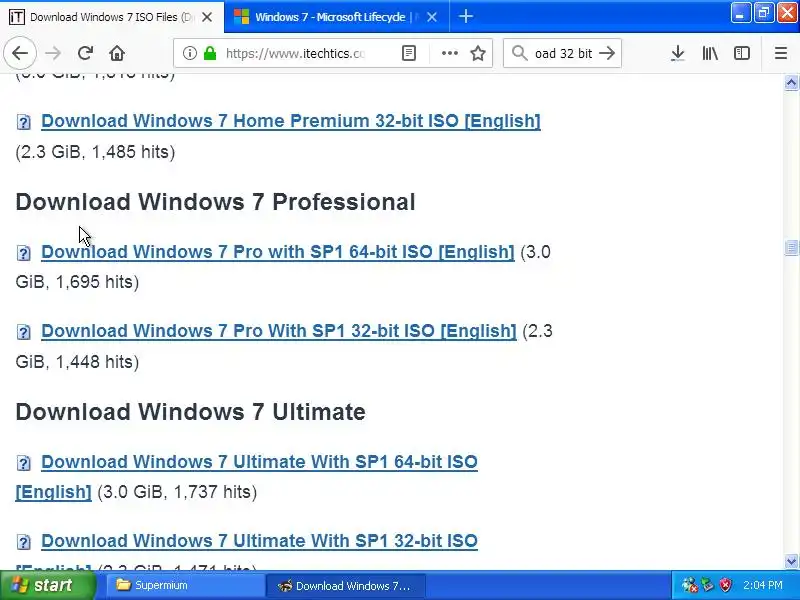Image resolution: width=800 pixels, height=600 pixels.
Task: Submit search with the arrow button
Action: pyautogui.click(x=607, y=53)
